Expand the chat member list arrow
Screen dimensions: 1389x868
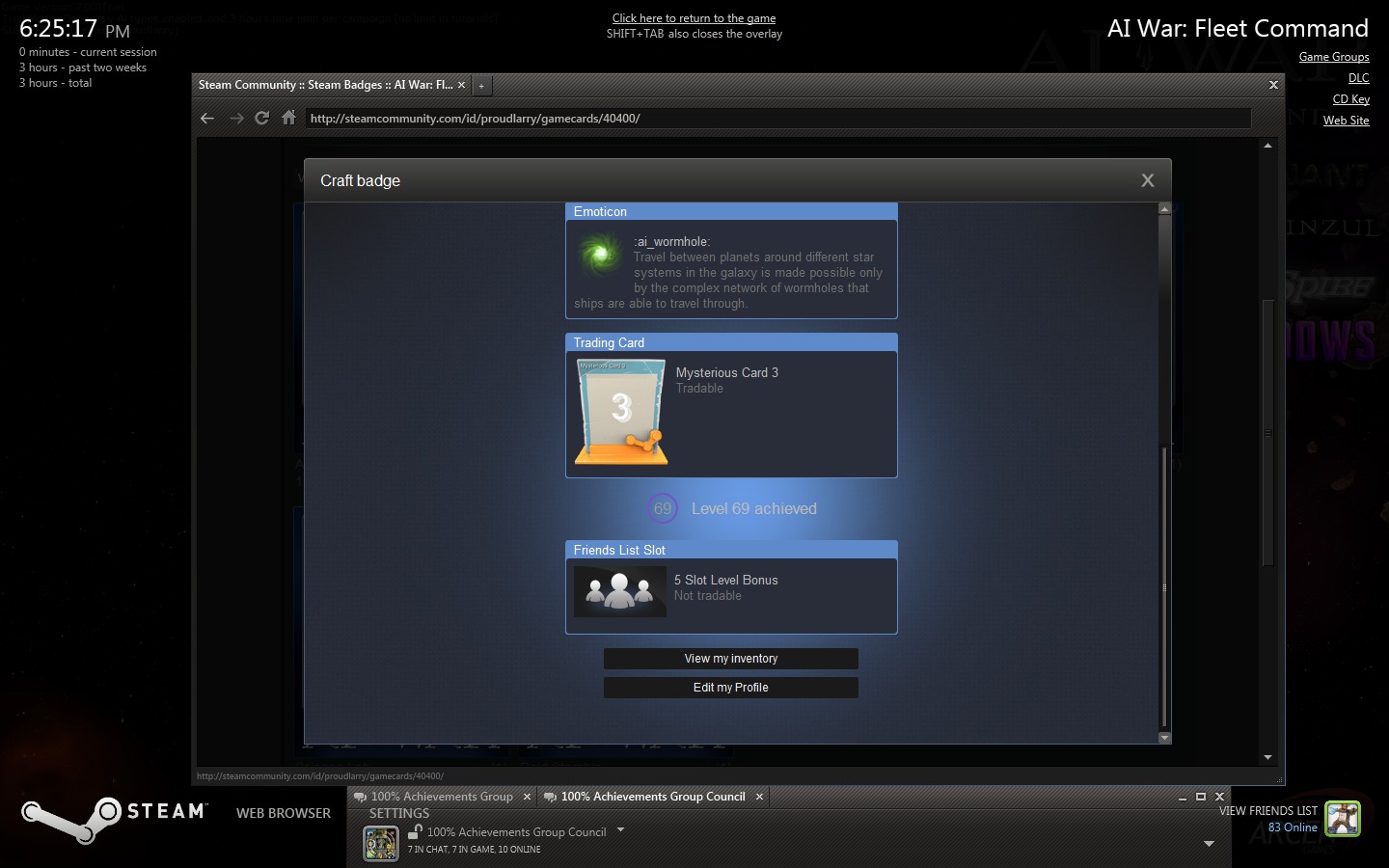(1209, 844)
